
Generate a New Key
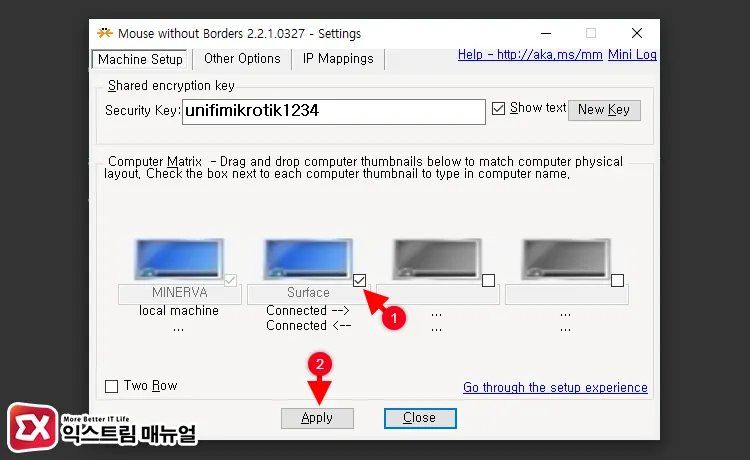[604, 109]
